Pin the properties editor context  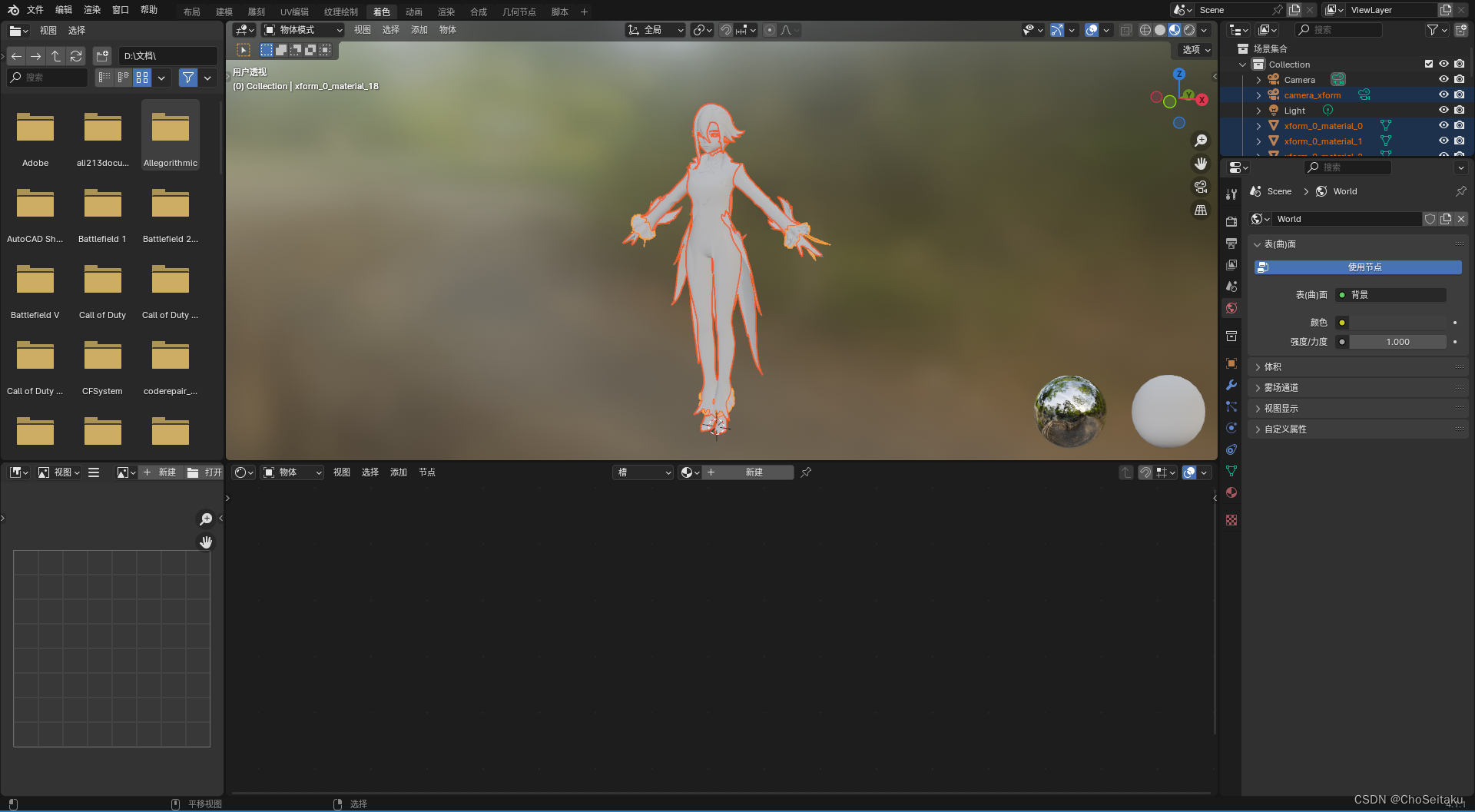click(1460, 191)
